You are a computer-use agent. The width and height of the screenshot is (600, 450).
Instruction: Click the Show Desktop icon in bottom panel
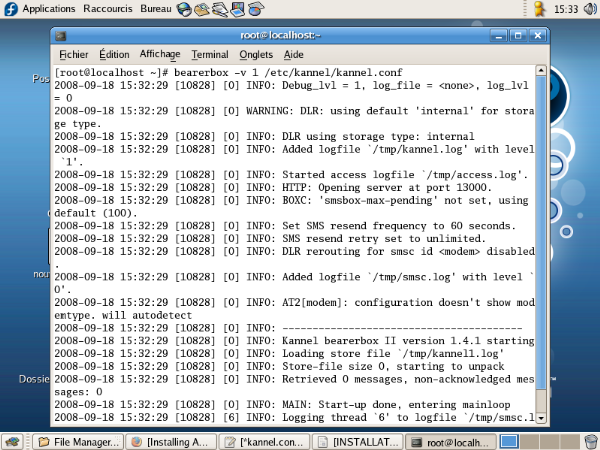pyautogui.click(x=12, y=442)
